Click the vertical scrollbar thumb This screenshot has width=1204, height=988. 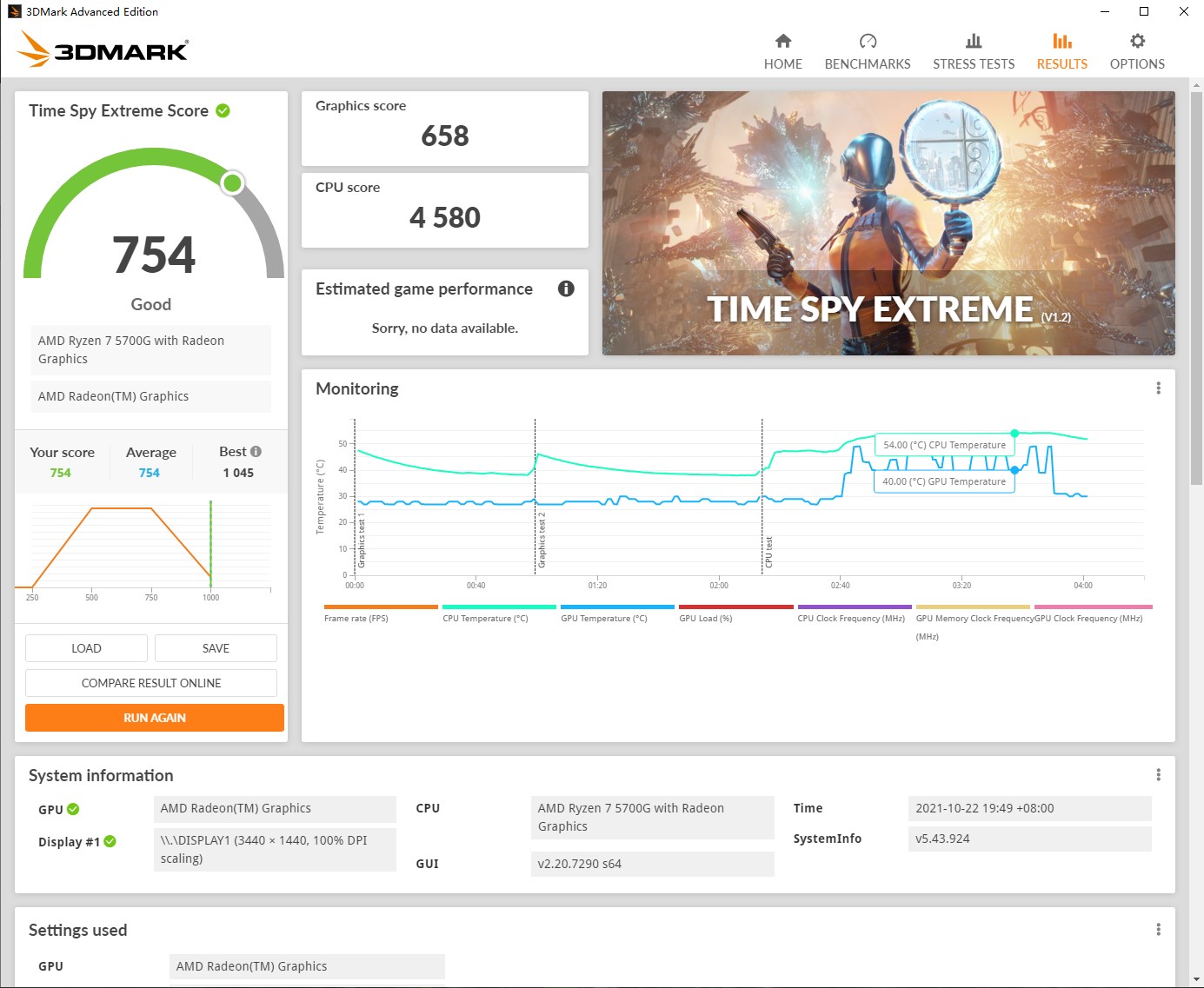pos(1197,288)
